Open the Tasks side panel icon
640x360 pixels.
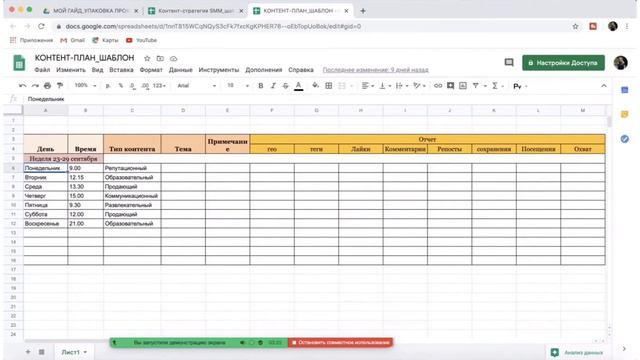[x=624, y=139]
